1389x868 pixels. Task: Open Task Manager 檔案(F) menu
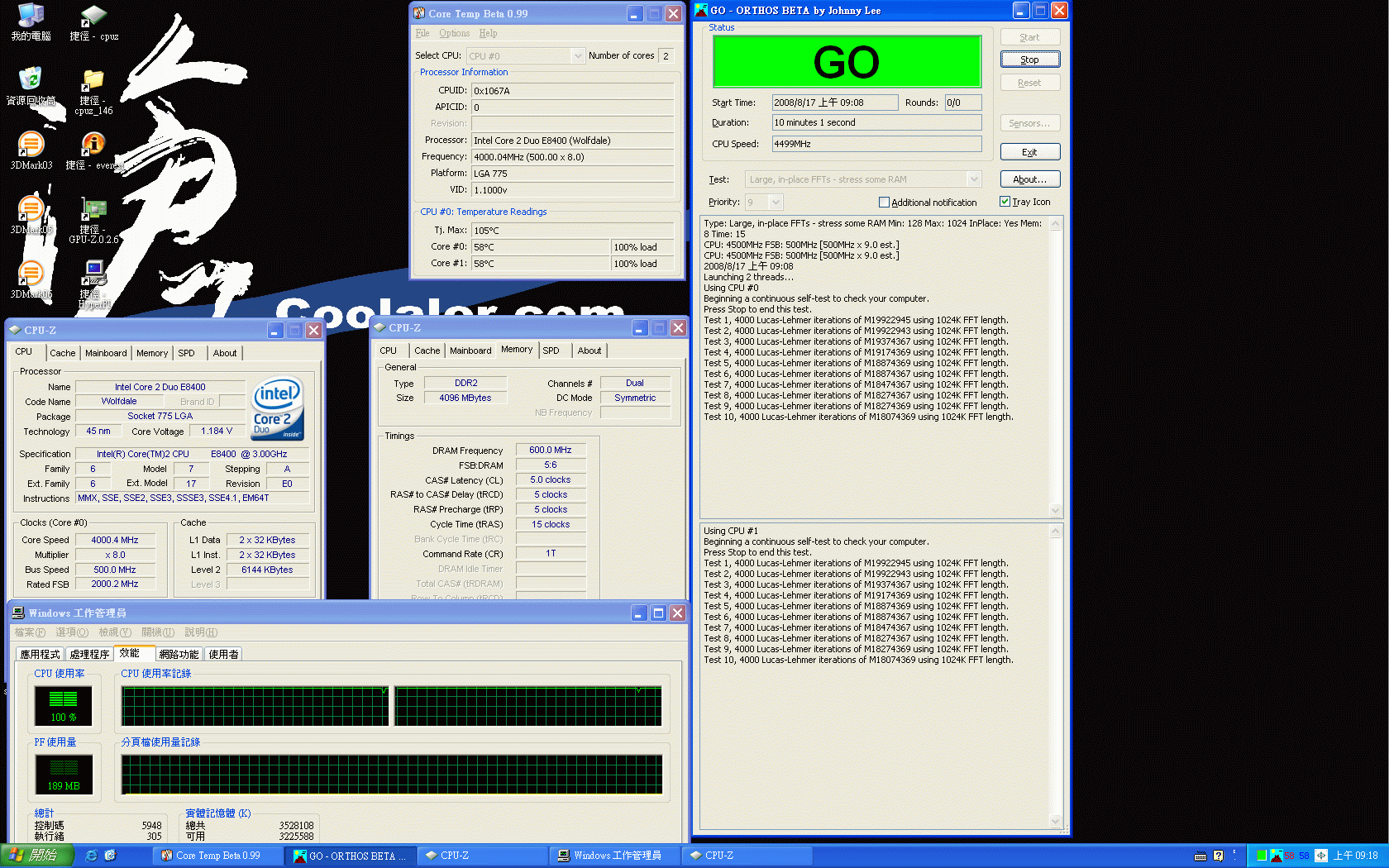click(30, 632)
